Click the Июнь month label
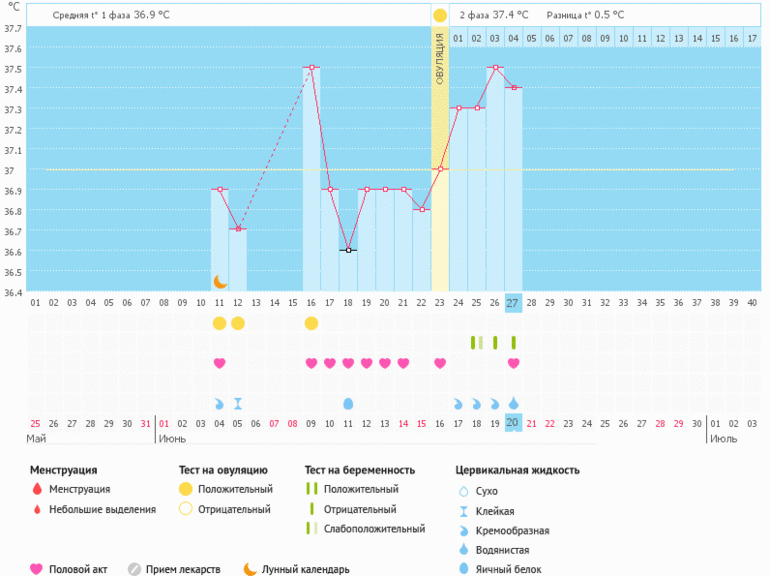Screen dimensions: 770x576 tap(172, 438)
